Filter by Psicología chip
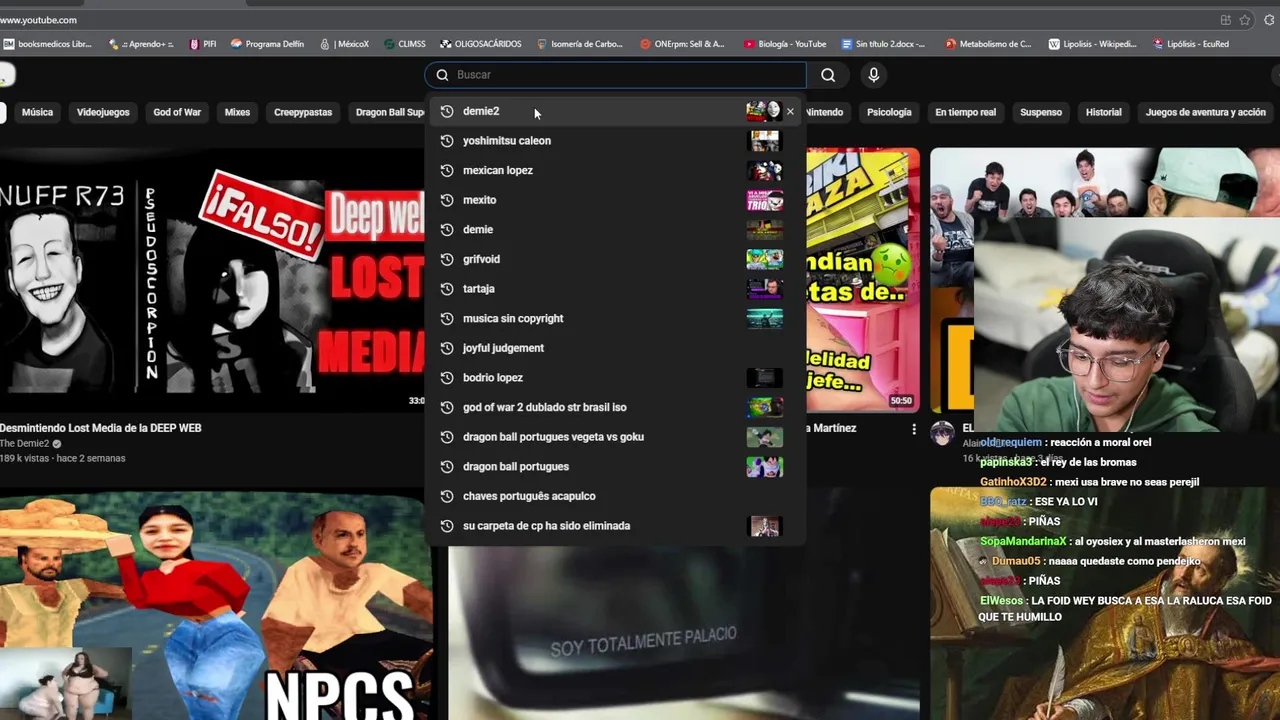The height and width of the screenshot is (720, 1280). point(889,112)
